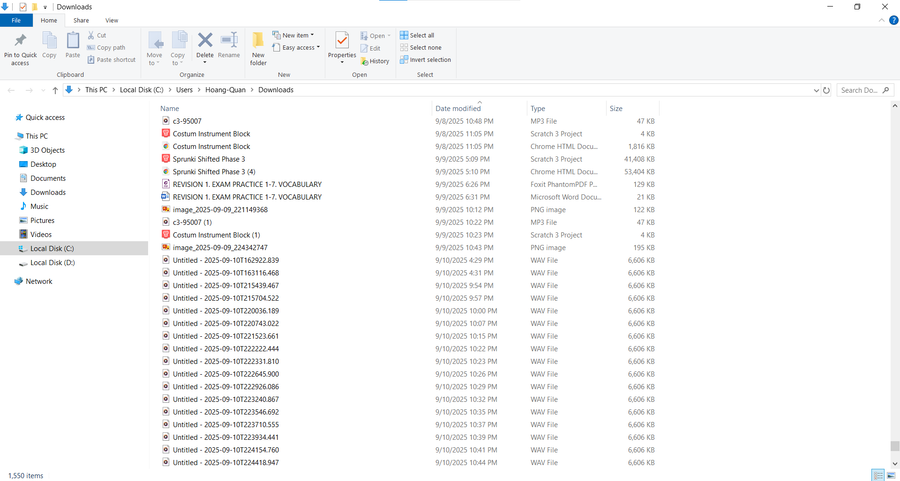Click the Forward navigation arrow
Image resolution: width=900 pixels, height=481 pixels.
(x=29, y=90)
